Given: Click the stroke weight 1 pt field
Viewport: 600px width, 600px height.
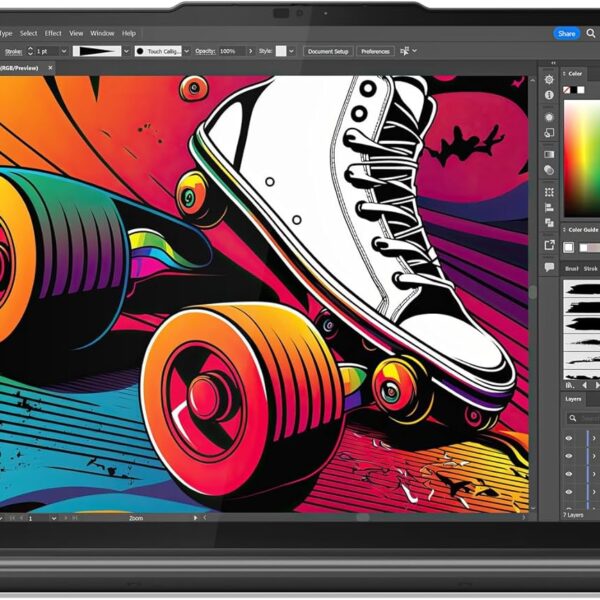Looking at the screenshot, I should tap(47, 51).
